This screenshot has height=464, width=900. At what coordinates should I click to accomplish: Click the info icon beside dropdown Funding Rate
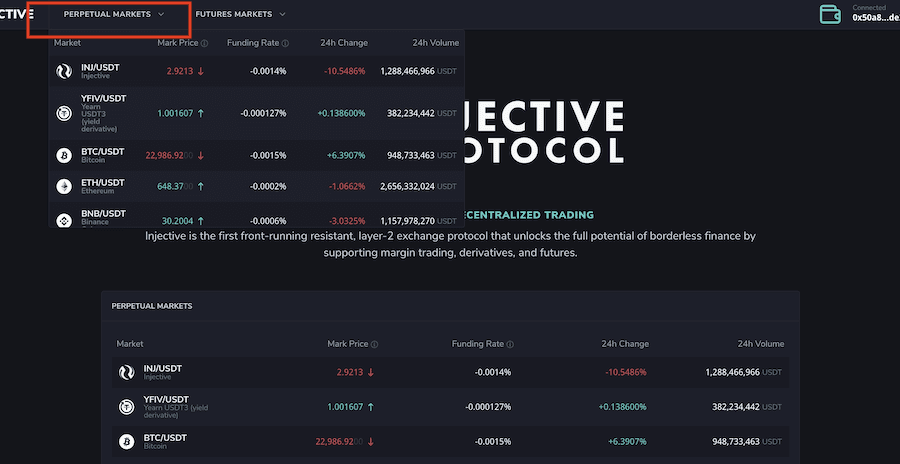(285, 43)
